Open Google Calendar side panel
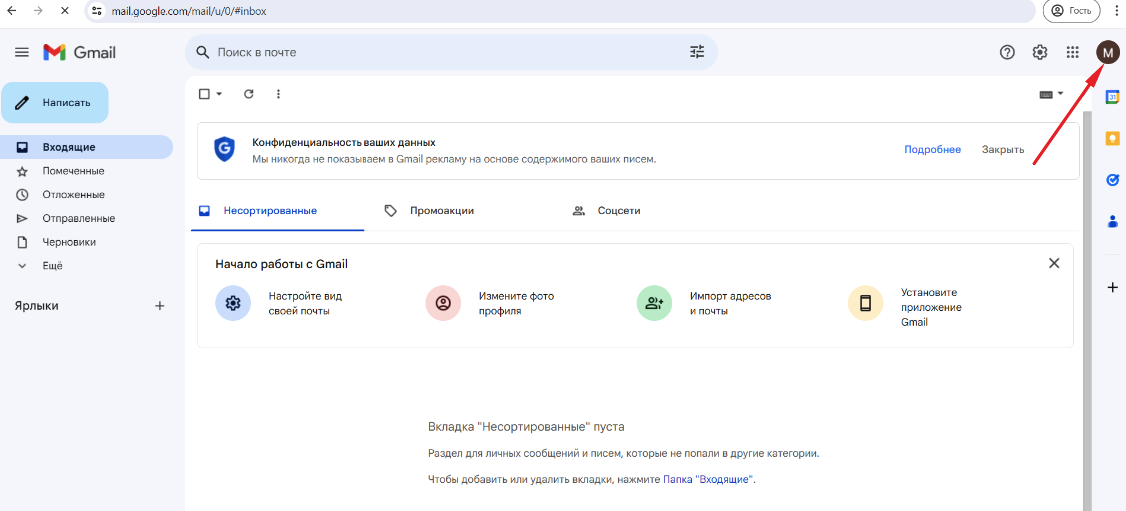The width and height of the screenshot is (1126, 511). coord(1112,97)
